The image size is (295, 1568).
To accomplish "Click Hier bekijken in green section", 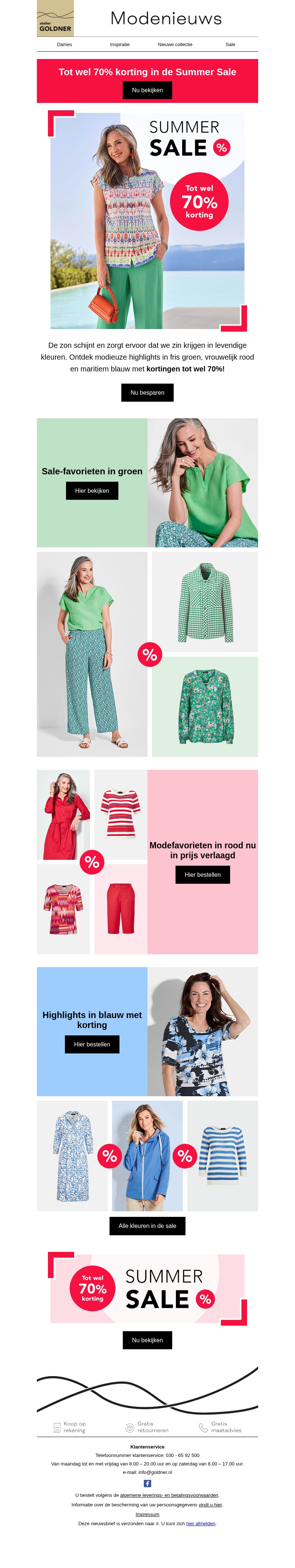I will [92, 491].
